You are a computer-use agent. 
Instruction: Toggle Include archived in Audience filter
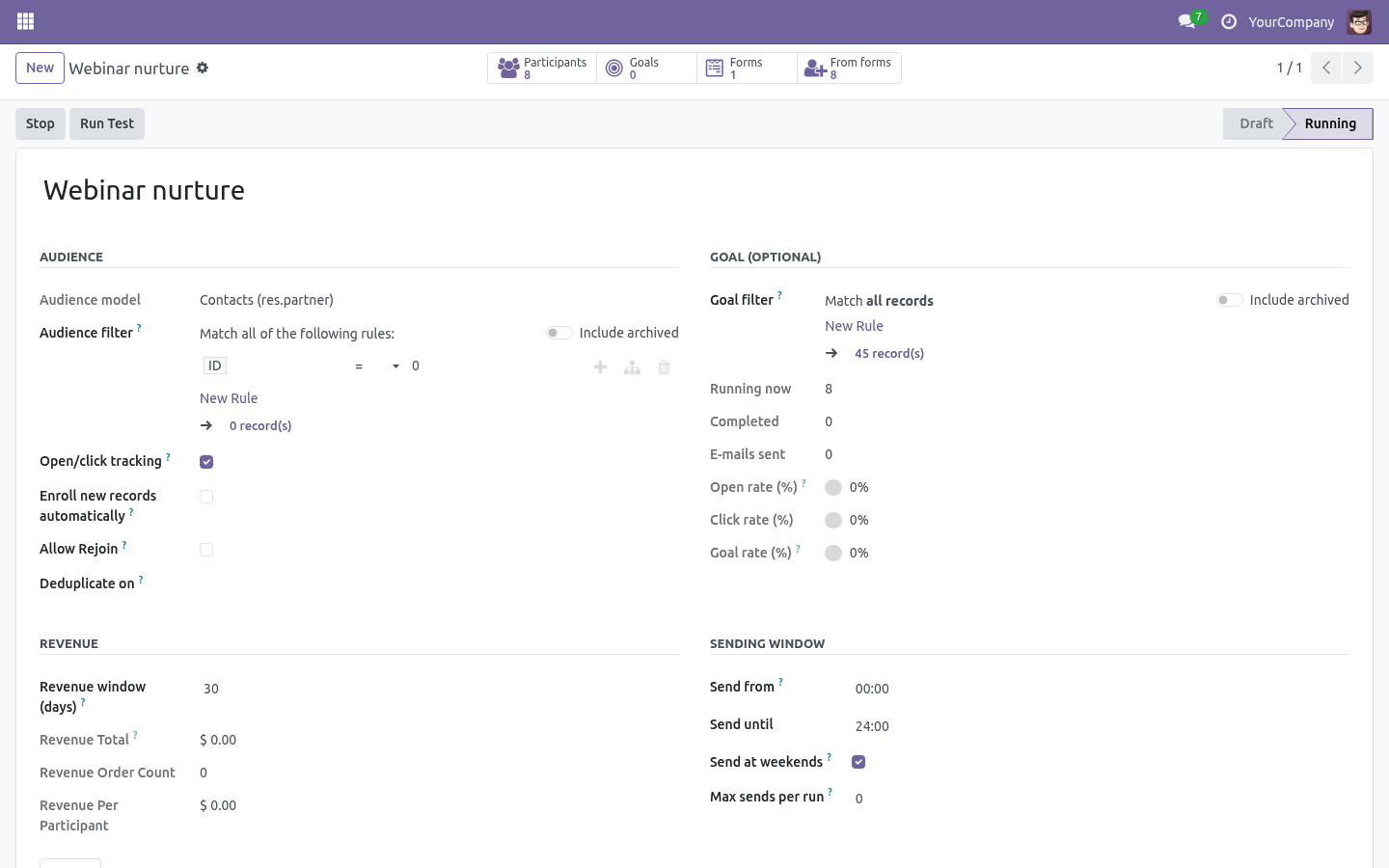click(559, 333)
